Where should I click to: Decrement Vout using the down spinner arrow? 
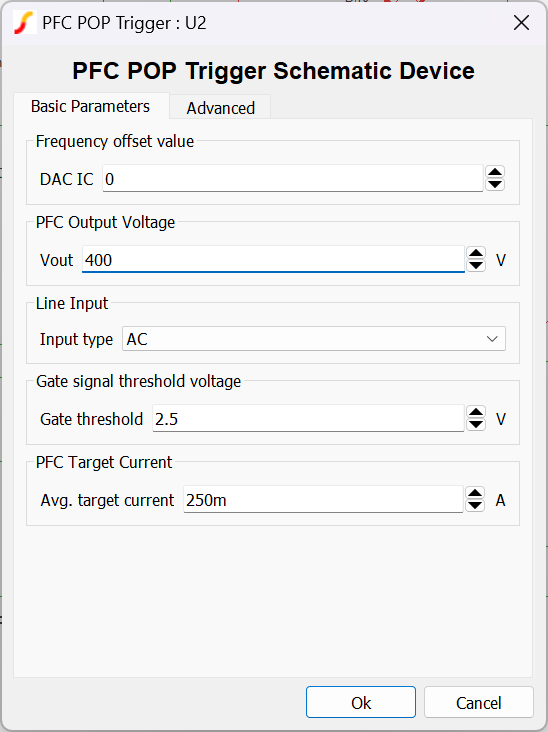pyautogui.click(x=476, y=265)
